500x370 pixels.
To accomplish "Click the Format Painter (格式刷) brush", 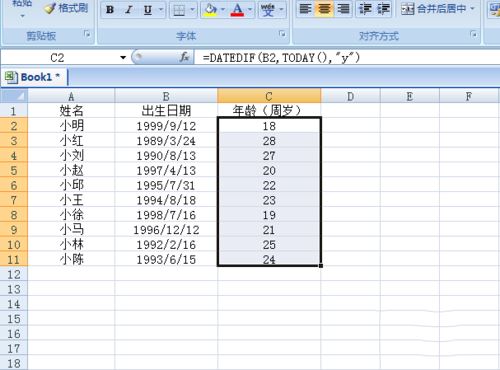I will [66, 8].
